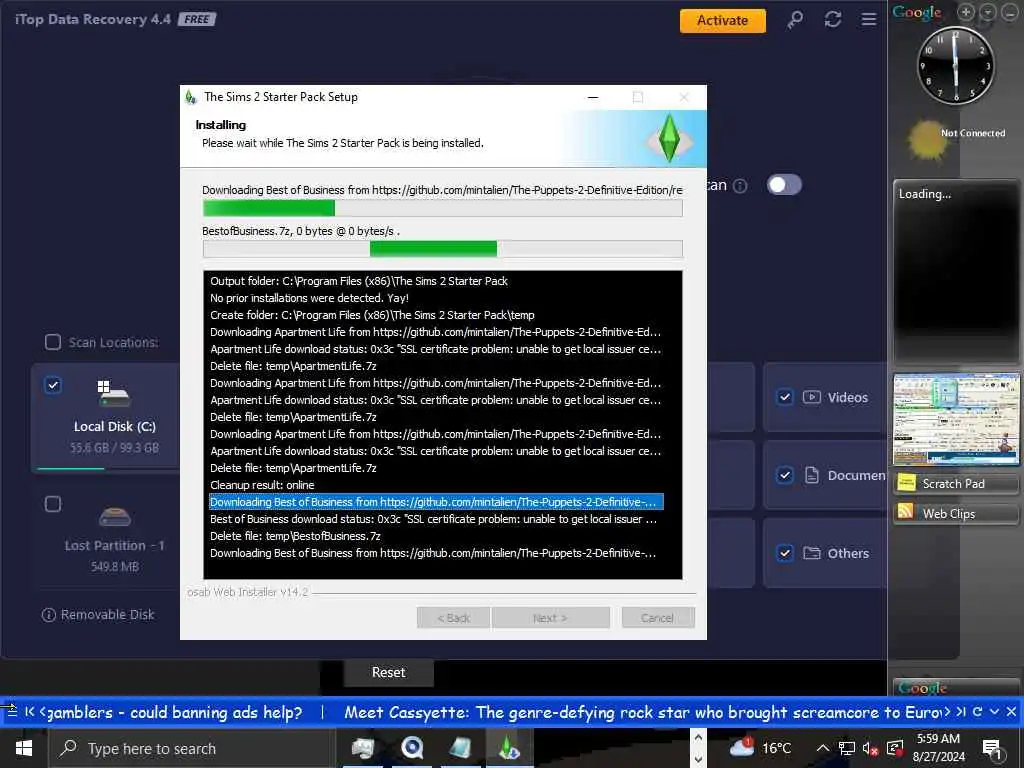Screen dimensions: 1024x768
Task: Click the Videos file type icon
Action: point(812,397)
